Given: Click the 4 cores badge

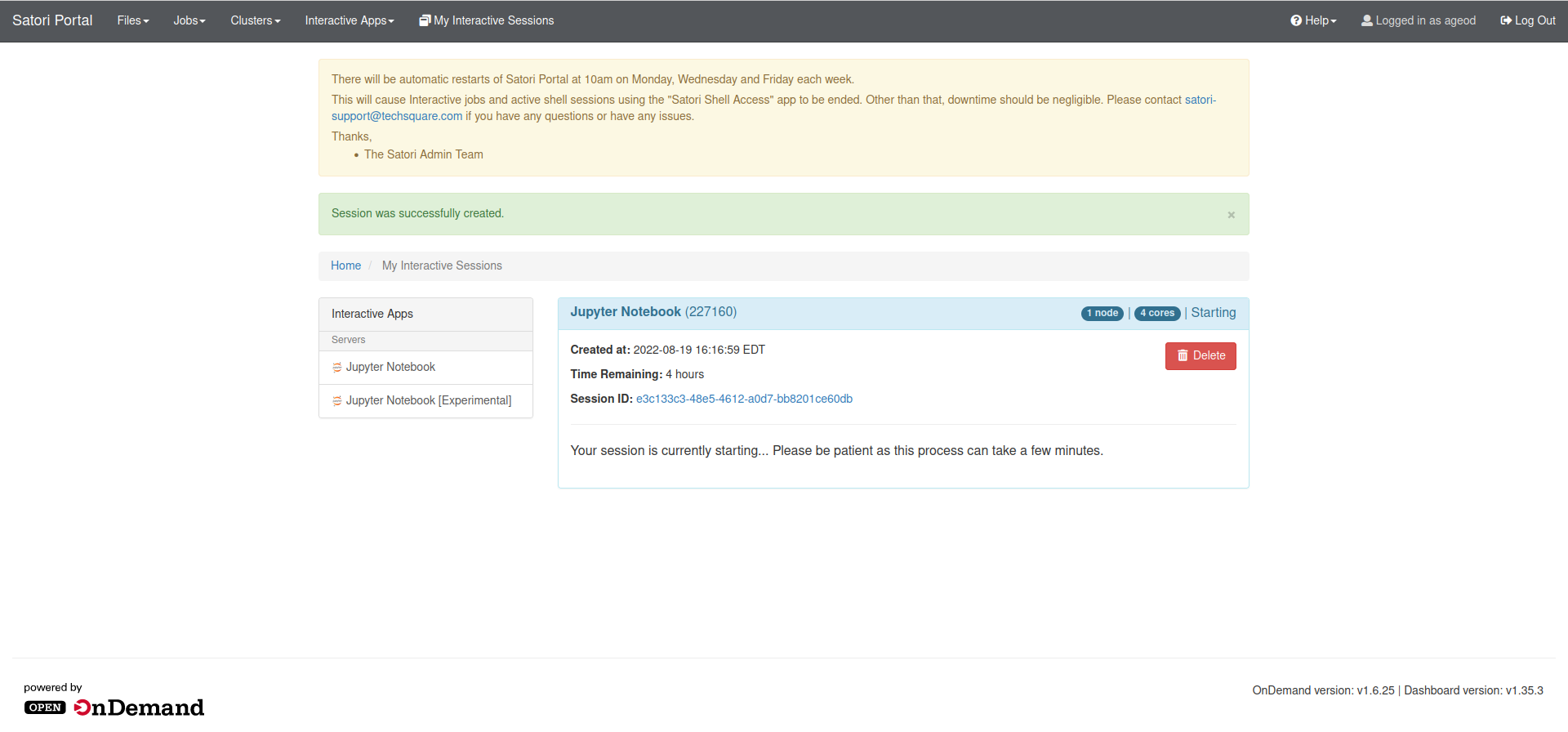Looking at the screenshot, I should pos(1157,314).
